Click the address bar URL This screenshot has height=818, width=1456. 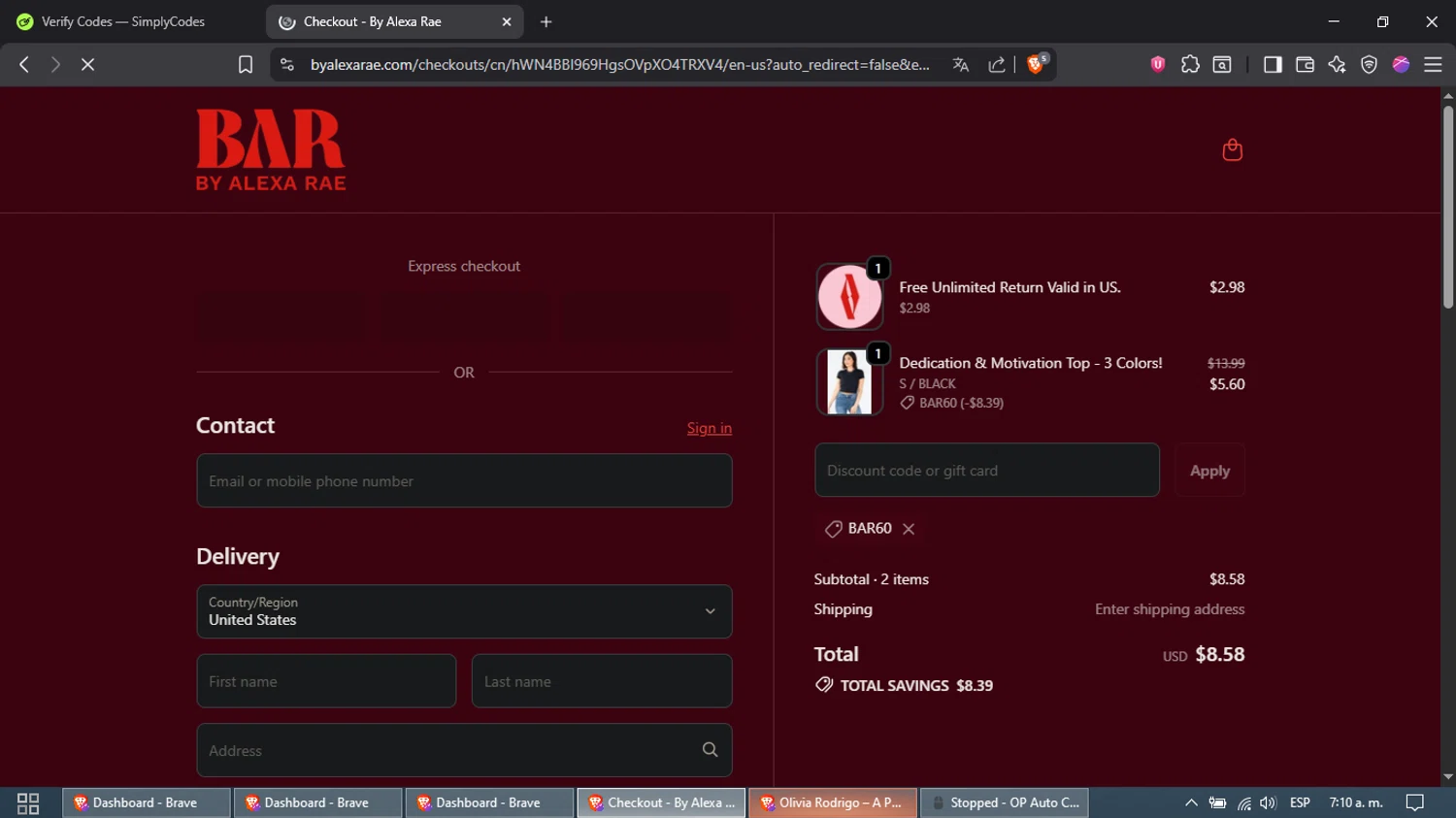pos(619,64)
